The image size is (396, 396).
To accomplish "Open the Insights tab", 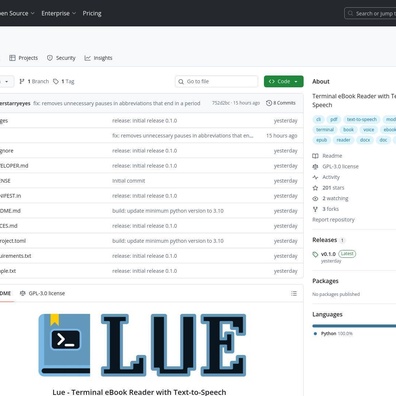I will click(x=98, y=58).
